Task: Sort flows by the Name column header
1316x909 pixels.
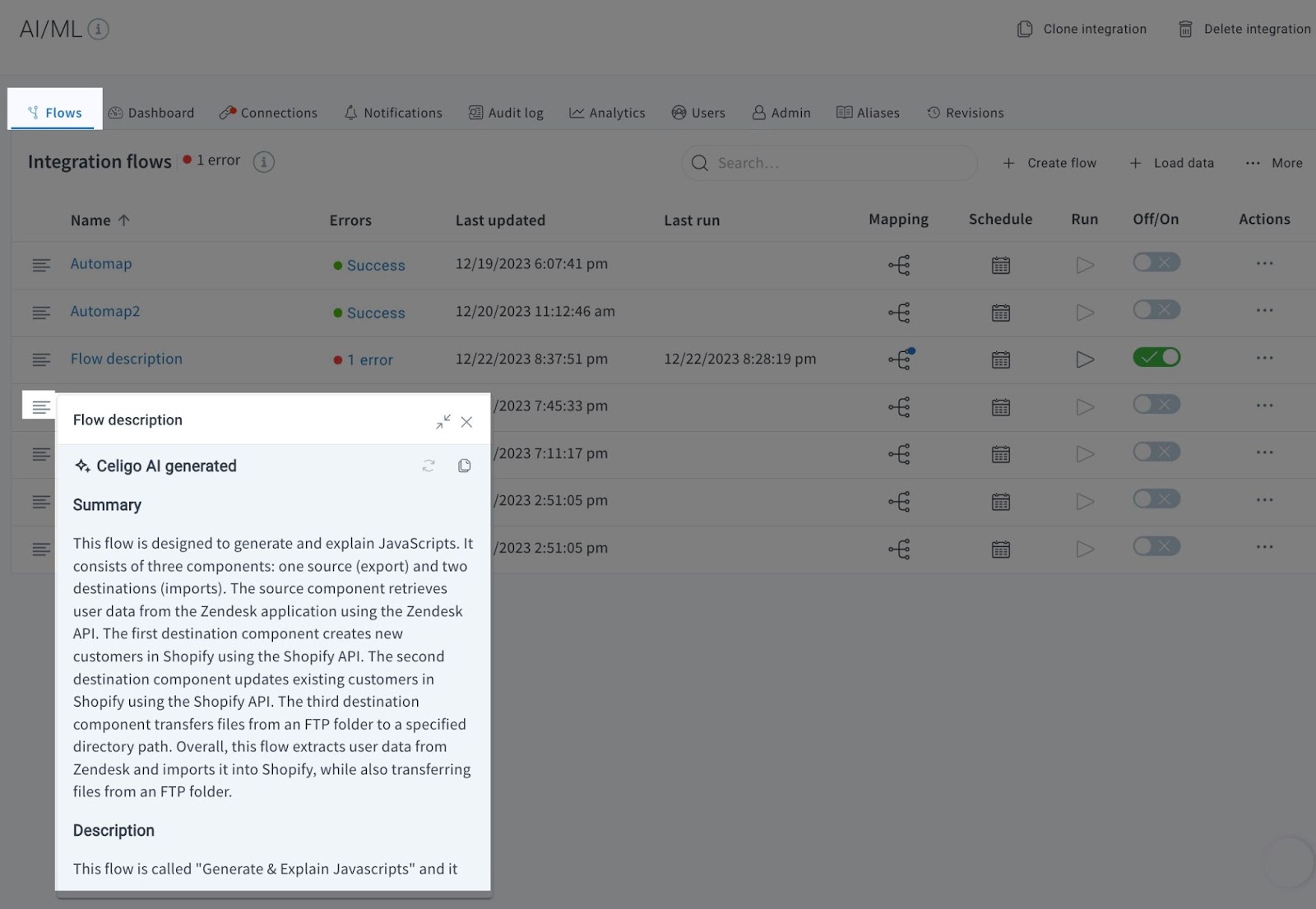Action: pos(100,220)
